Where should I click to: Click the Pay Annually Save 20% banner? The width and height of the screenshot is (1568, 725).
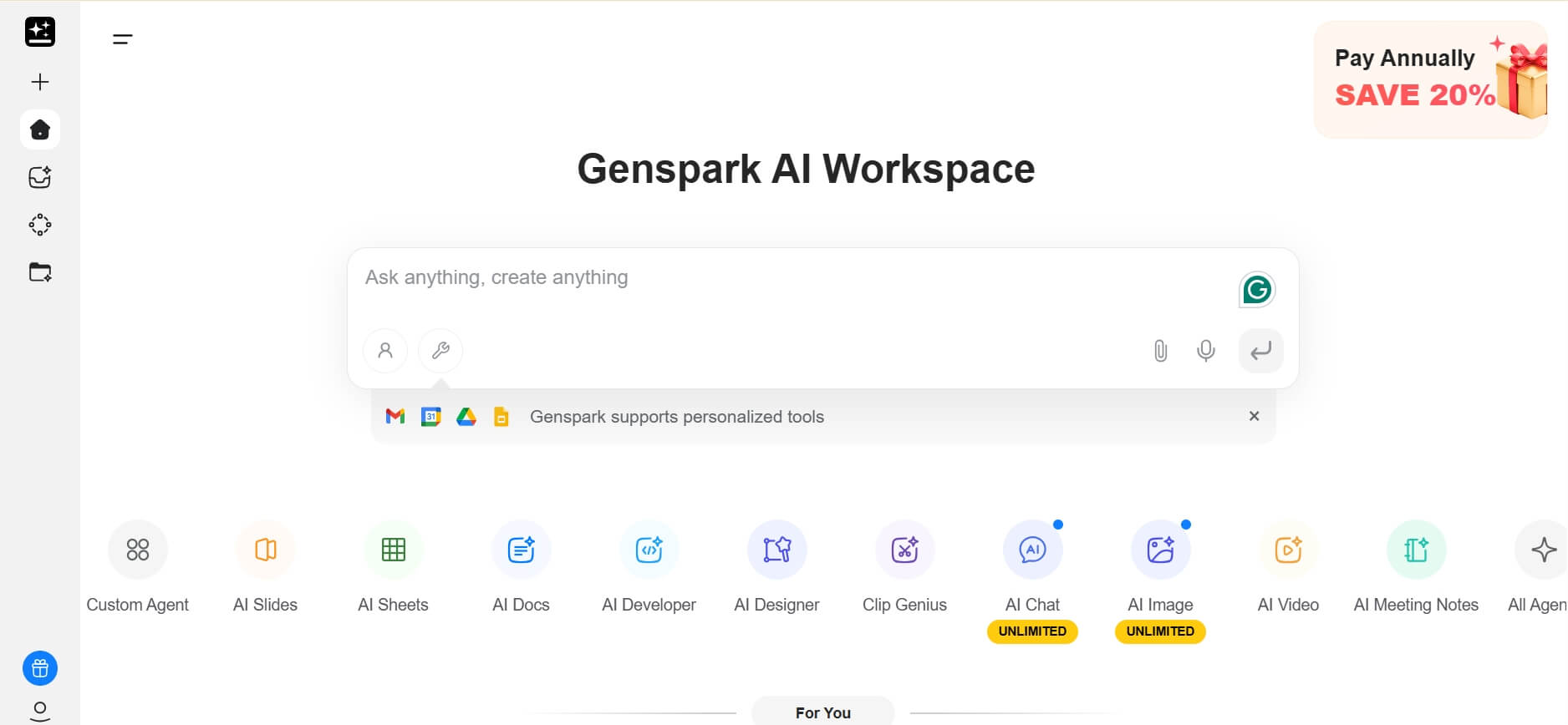coord(1432,79)
